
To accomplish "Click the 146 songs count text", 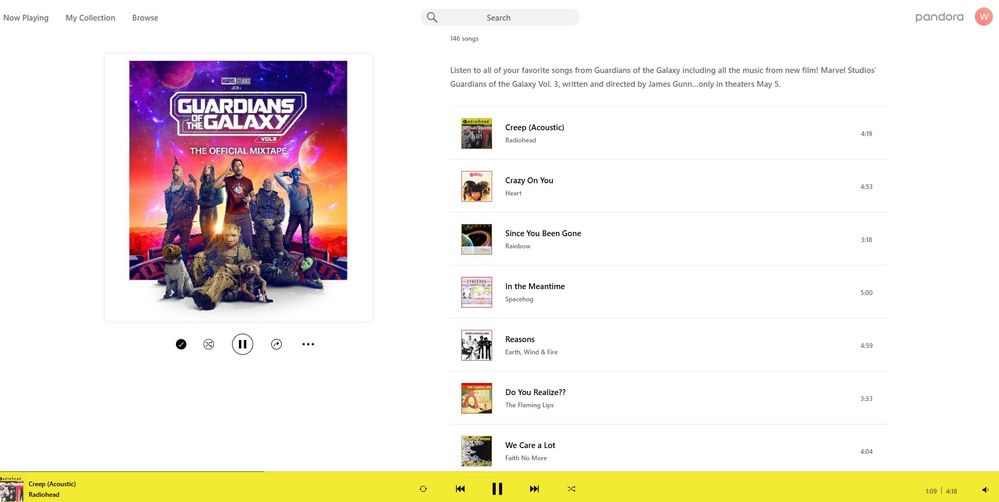I will point(464,39).
